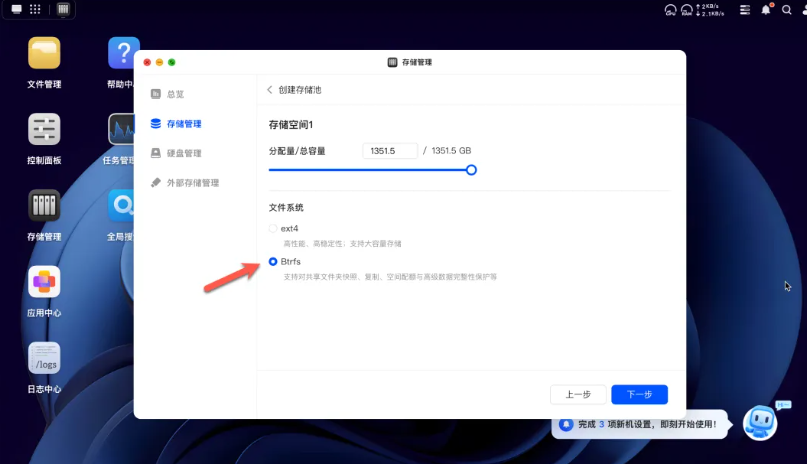Minimize the 存储管理 window with yellow button
The image size is (807, 464).
pos(160,62)
